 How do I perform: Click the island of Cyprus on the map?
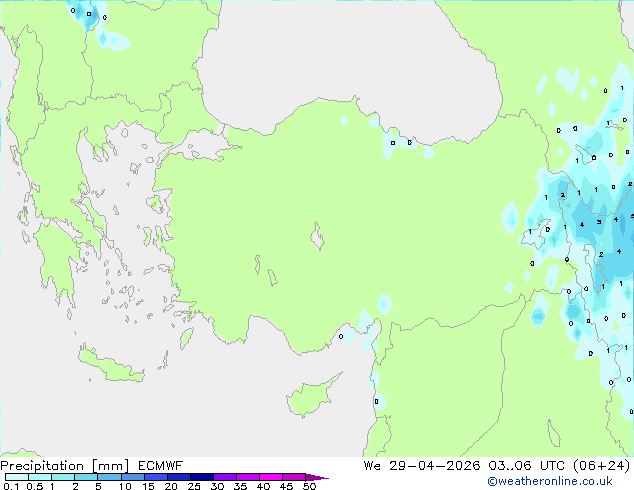[309, 397]
